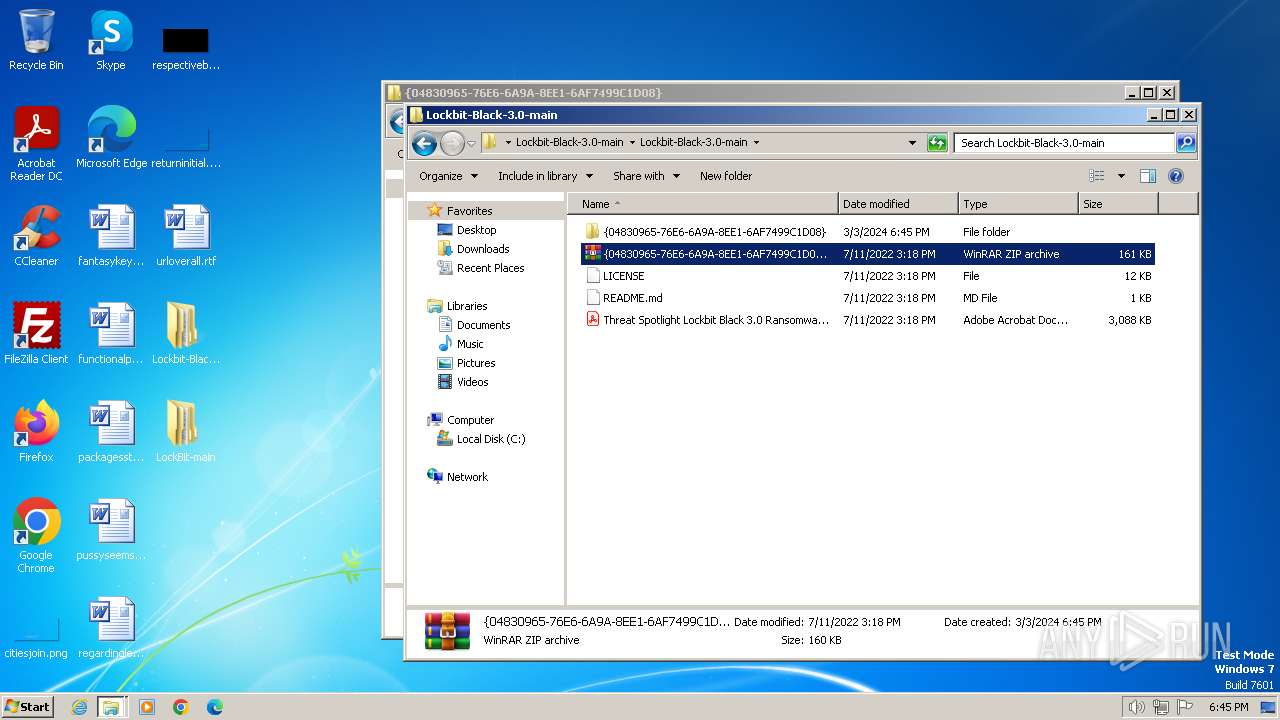The width and height of the screenshot is (1280, 720).
Task: Click Internet Explorer icon in taskbar
Action: click(79, 707)
